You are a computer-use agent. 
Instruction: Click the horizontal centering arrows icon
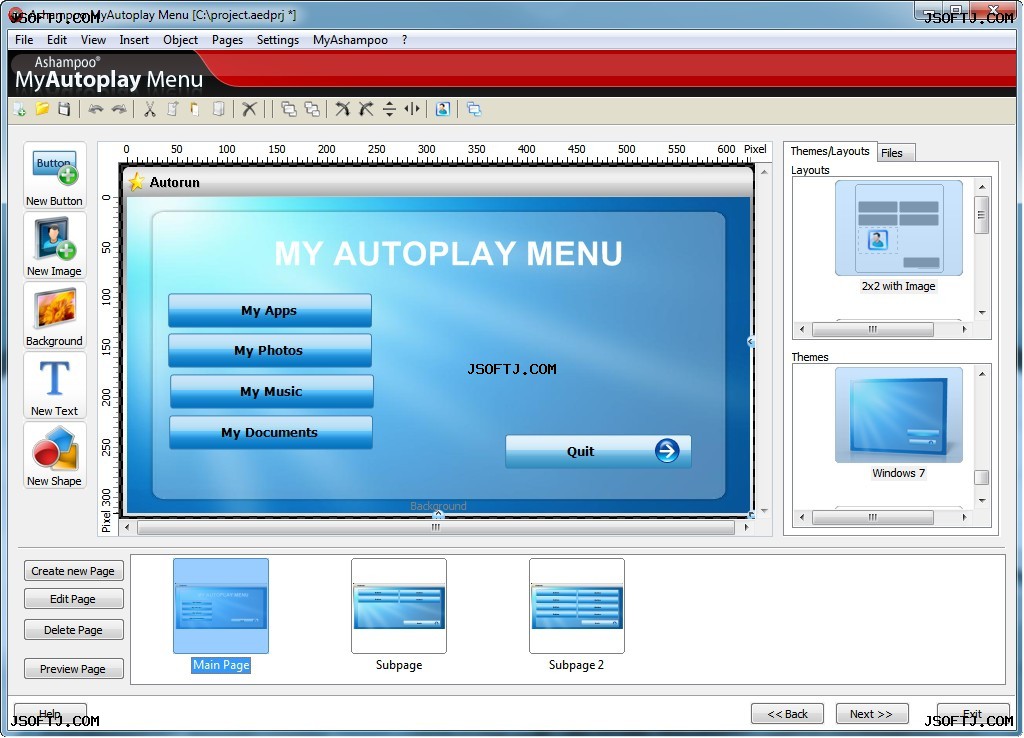412,109
